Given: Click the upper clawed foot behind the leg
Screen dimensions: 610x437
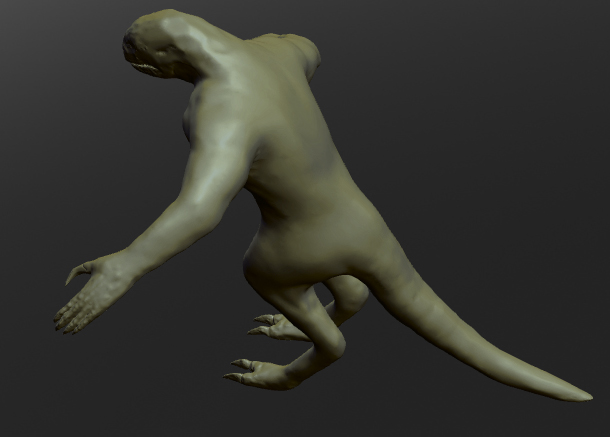Looking at the screenshot, I should (x=275, y=325).
